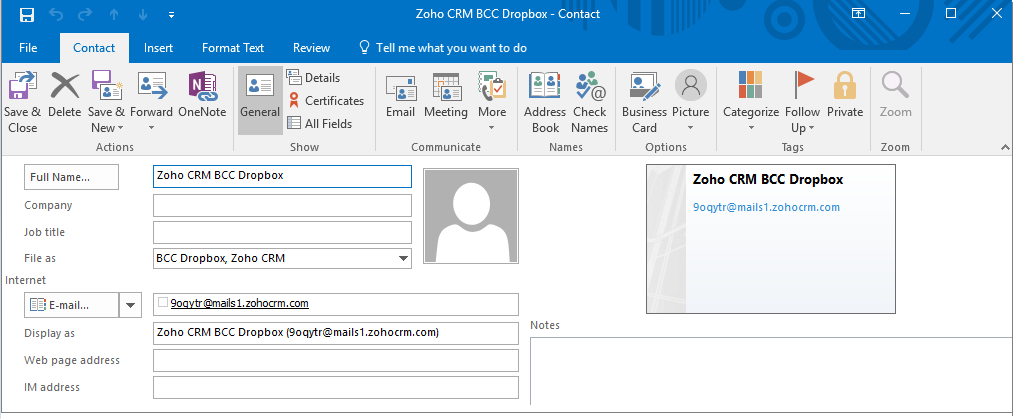The width and height of the screenshot is (1016, 419).
Task: Send contact to OneNote
Action: coord(202,96)
